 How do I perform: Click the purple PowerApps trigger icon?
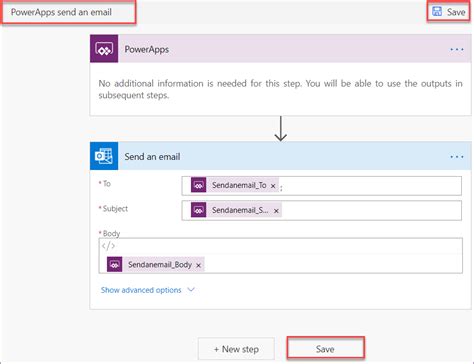coord(104,49)
